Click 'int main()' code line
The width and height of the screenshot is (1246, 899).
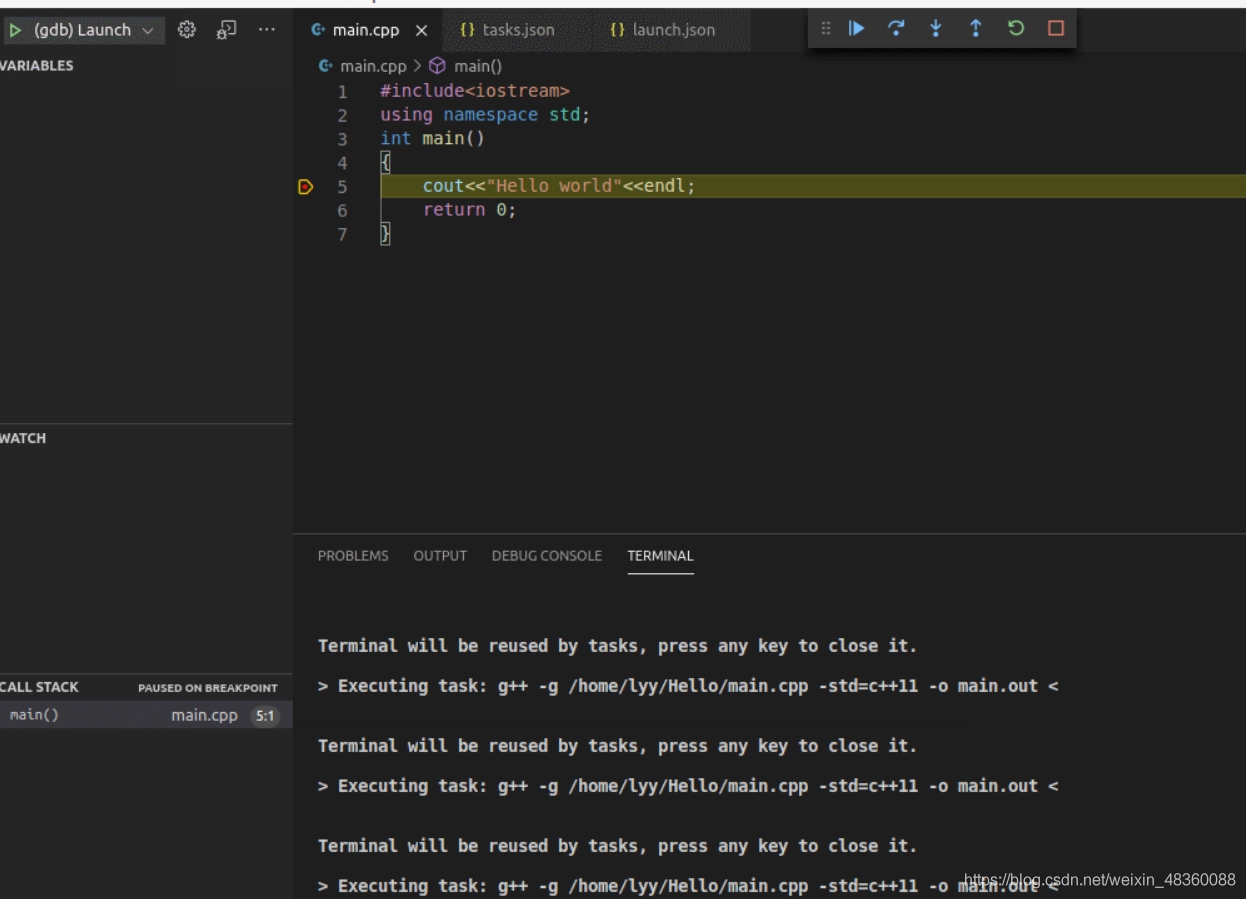point(432,139)
